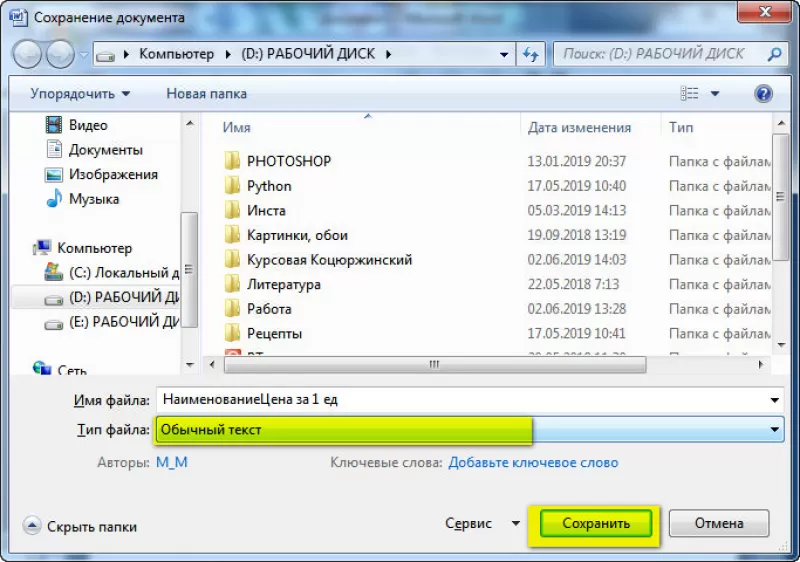The height and width of the screenshot is (562, 800).
Task: Click the magnifier search icon
Action: click(774, 54)
